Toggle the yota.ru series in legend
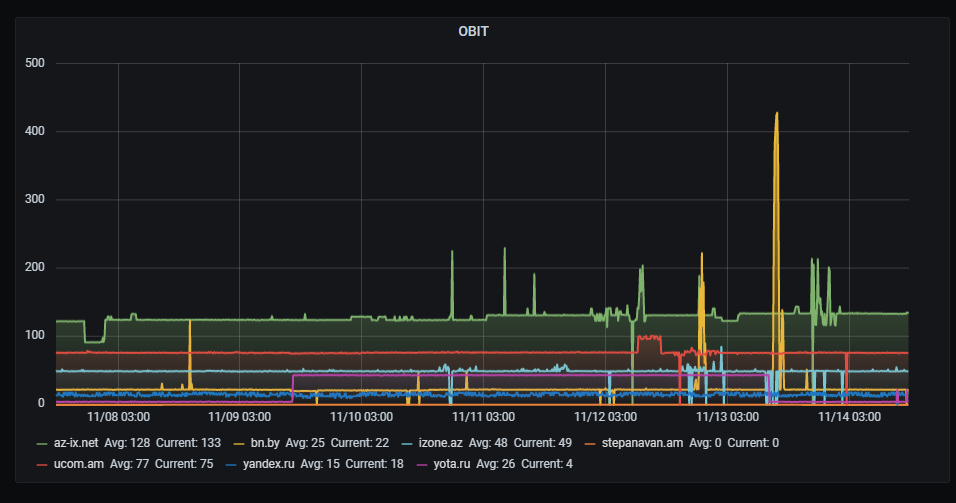 click(x=452, y=463)
